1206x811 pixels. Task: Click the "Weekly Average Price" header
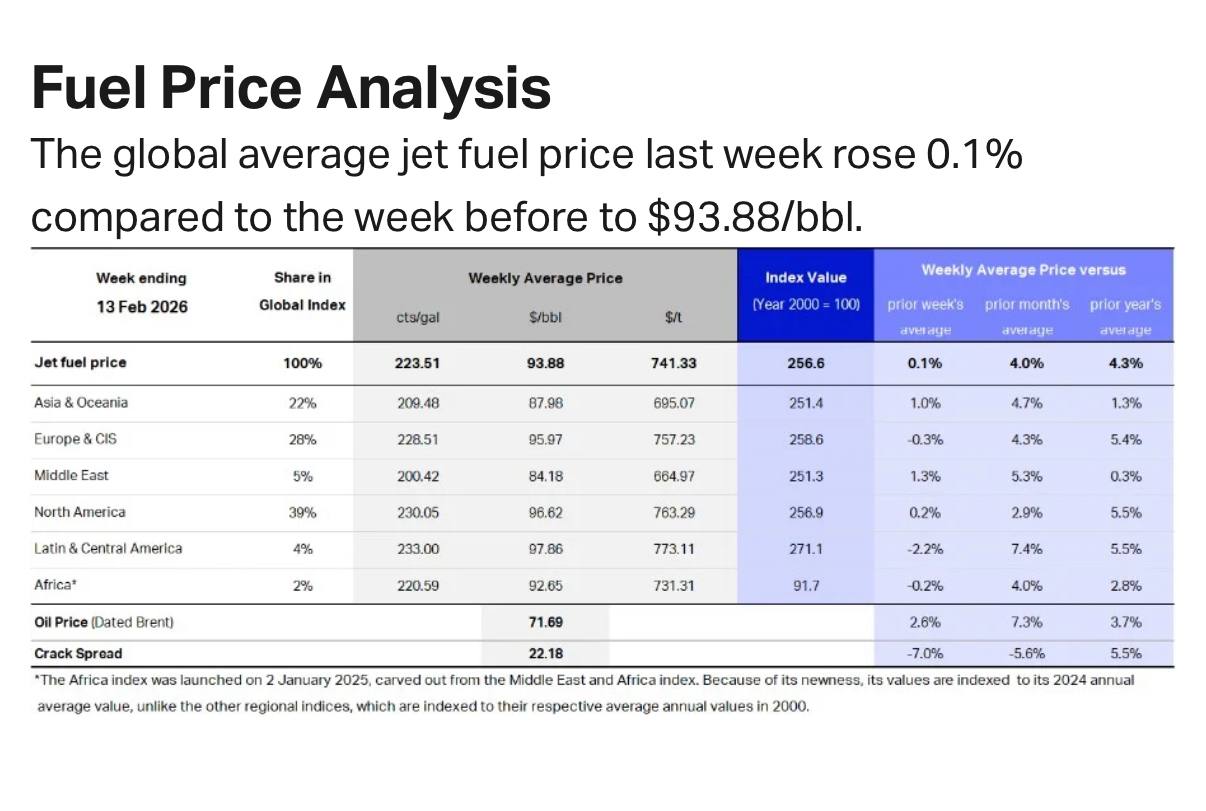click(545, 278)
